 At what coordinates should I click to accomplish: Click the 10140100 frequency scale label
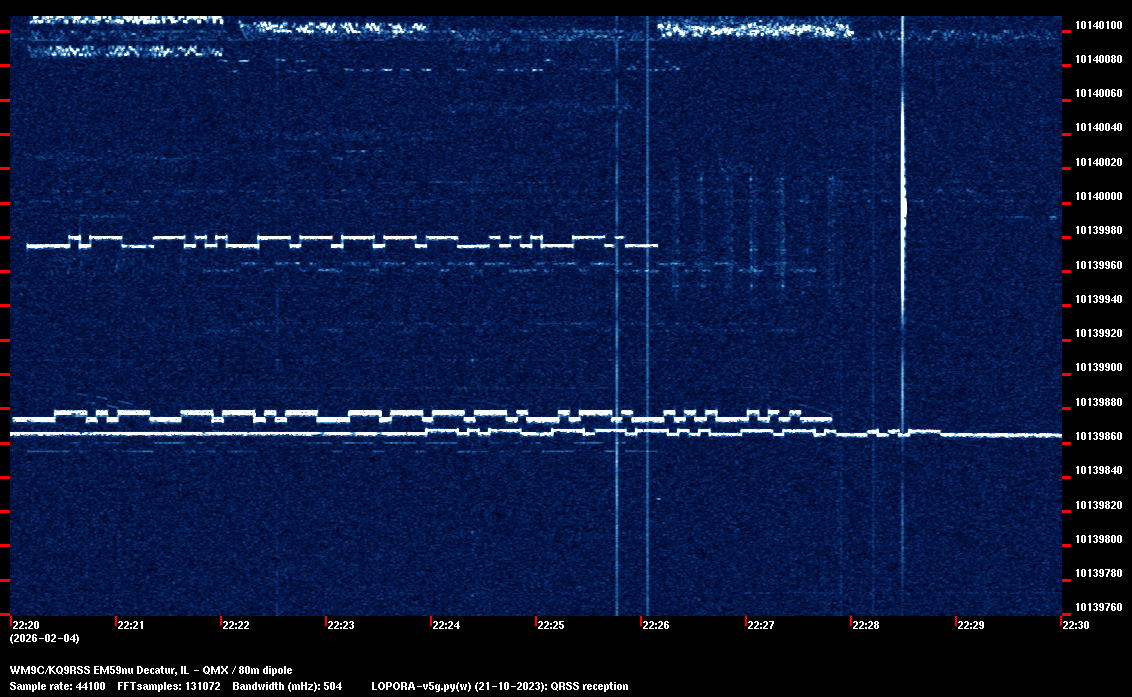click(1096, 25)
